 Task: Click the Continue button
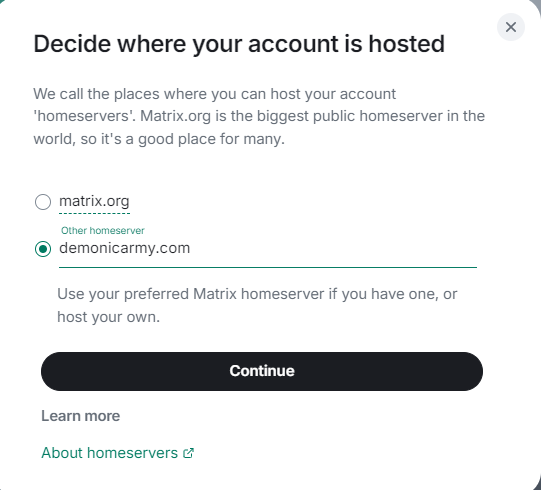262,371
